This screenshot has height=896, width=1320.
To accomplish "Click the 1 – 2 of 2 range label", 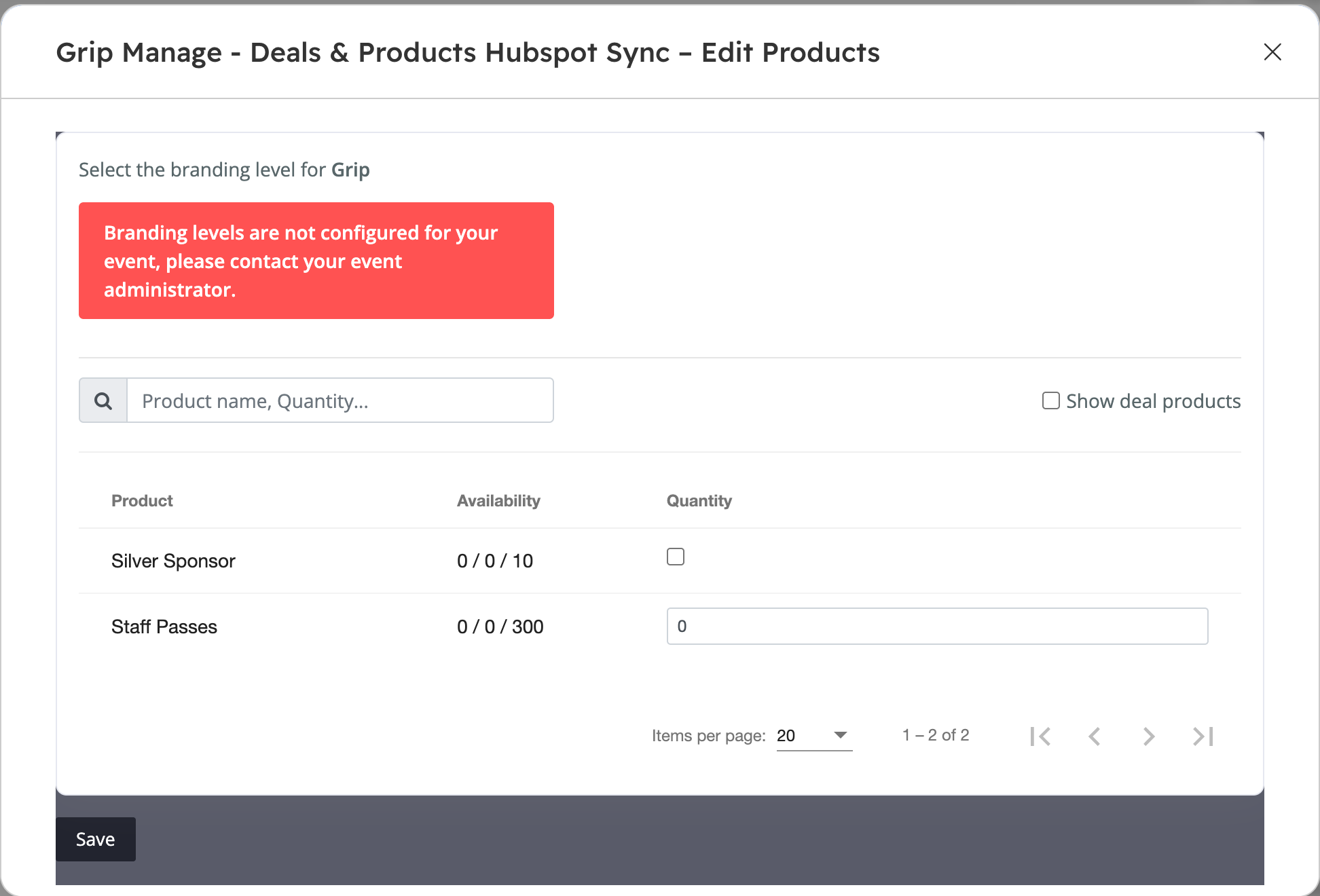I will 936,735.
